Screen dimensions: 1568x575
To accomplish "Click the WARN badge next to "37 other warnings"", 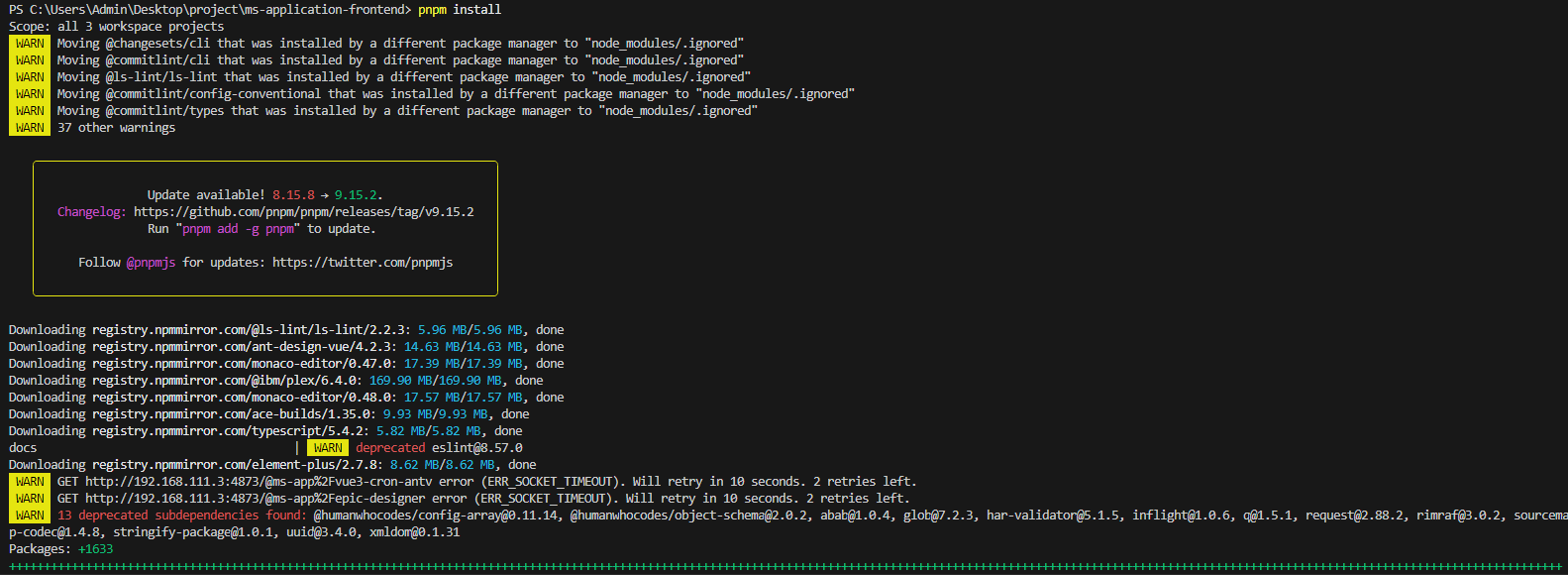I will coord(30,128).
